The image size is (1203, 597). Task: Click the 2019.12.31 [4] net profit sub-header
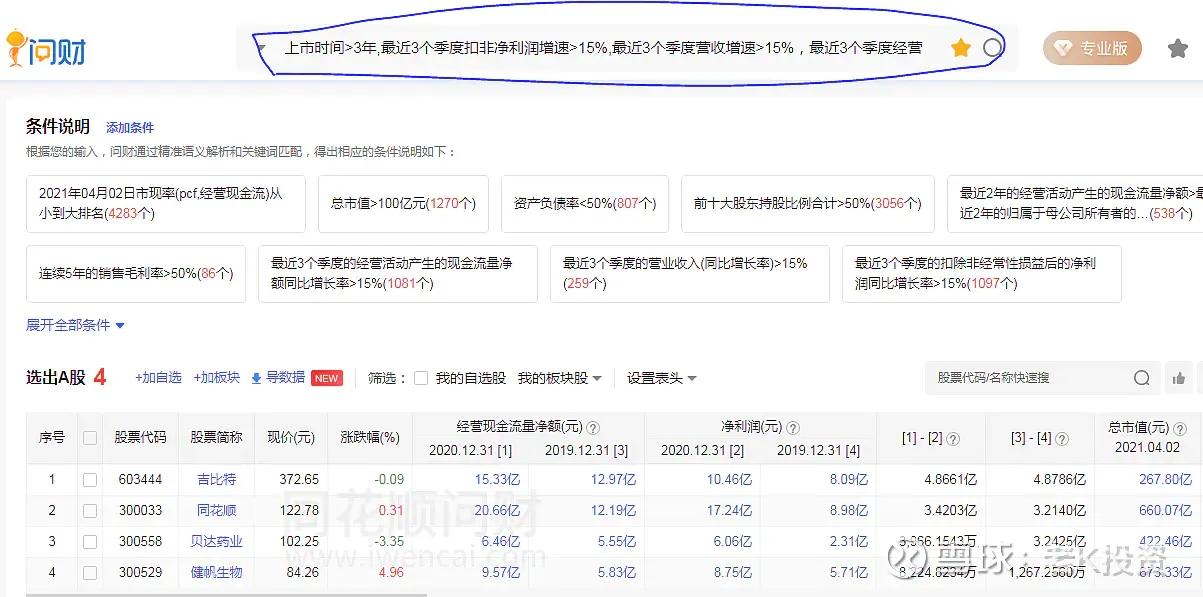(818, 450)
